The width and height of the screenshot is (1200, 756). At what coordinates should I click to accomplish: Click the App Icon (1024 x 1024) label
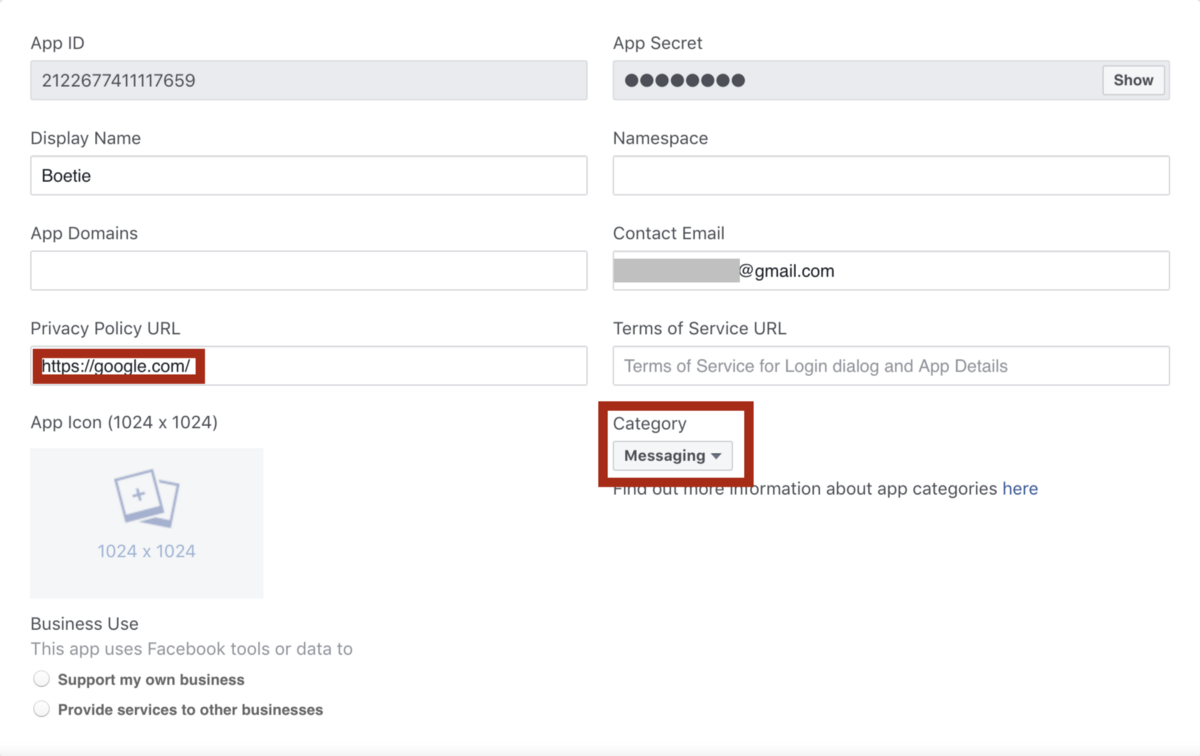(124, 423)
